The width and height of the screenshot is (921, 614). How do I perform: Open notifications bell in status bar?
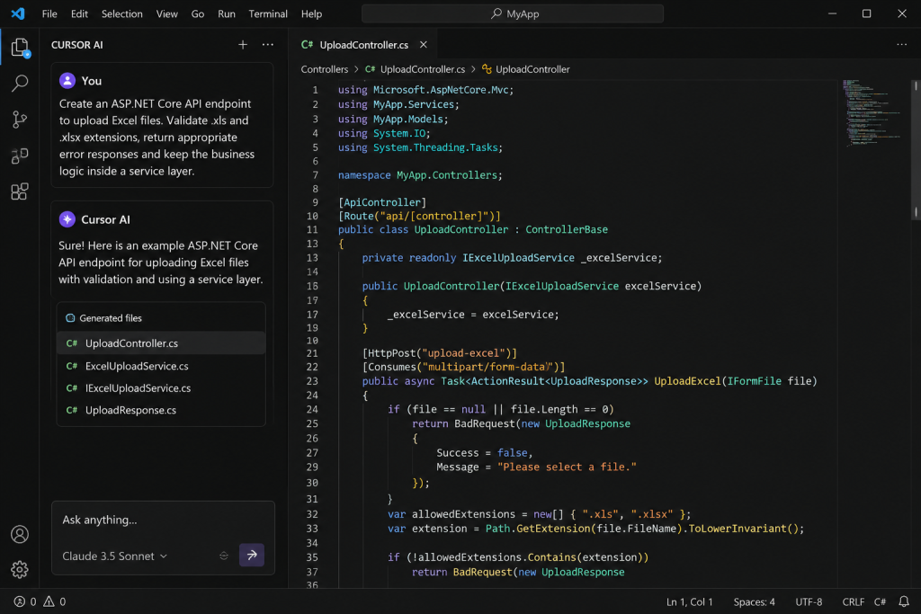(904, 602)
